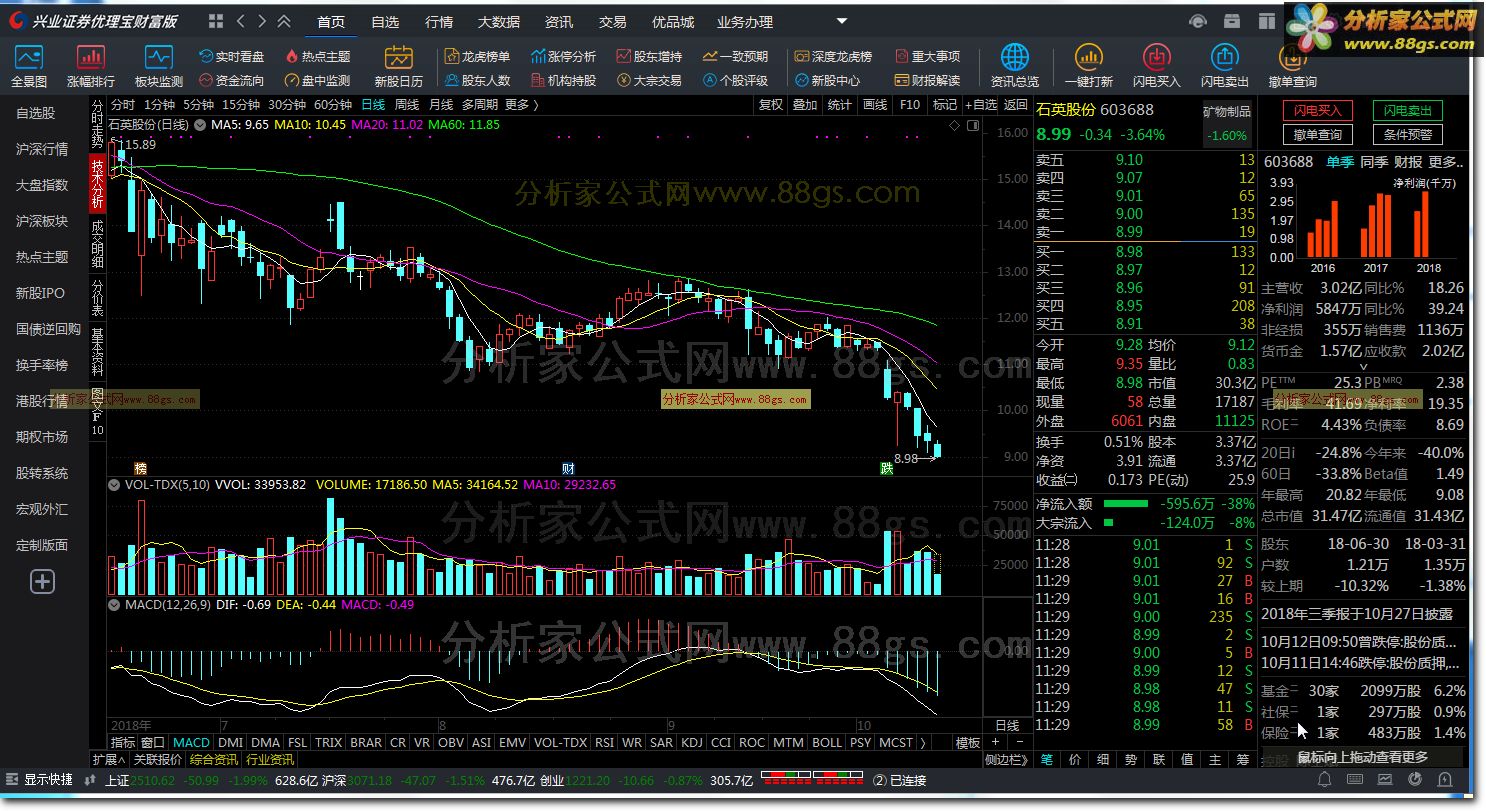1486x811 pixels.
Task: Open 个股评级 stock ratings
Action: tap(735, 81)
